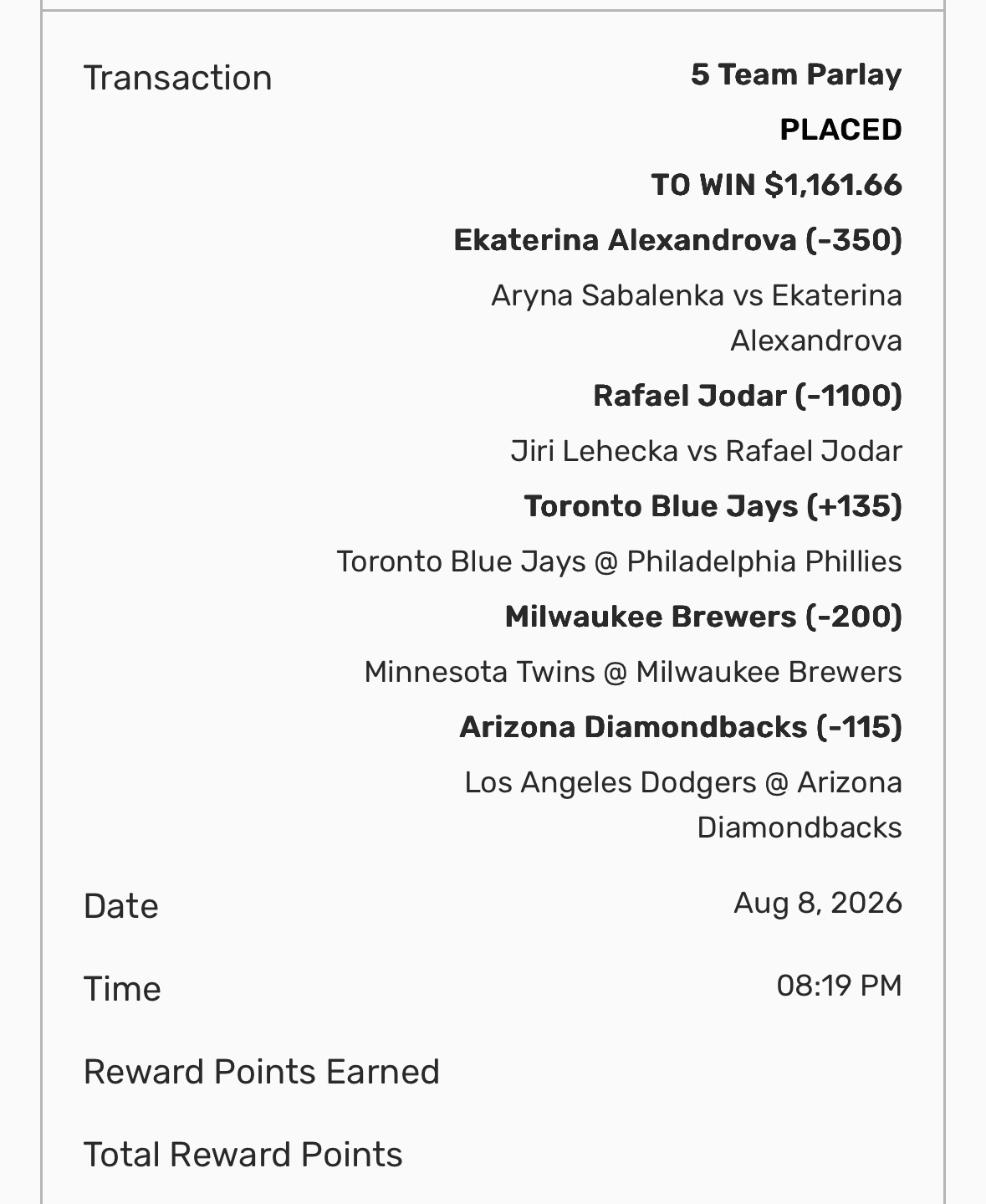The image size is (986, 1204).
Task: Open Toronto Blue Jays @ Philadelphia Phillies matchup
Action: click(619, 561)
